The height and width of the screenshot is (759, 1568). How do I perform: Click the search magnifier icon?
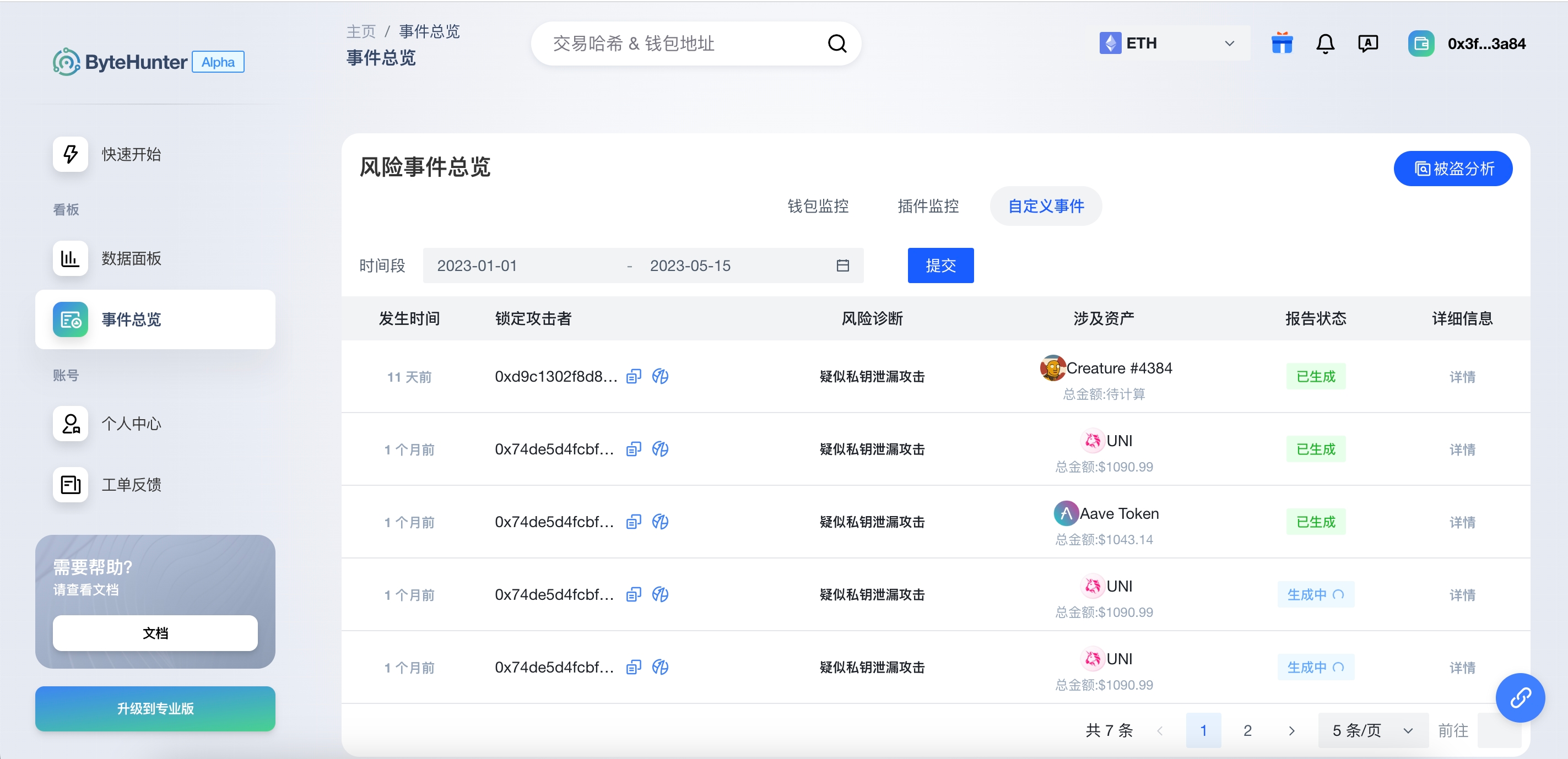coord(837,43)
